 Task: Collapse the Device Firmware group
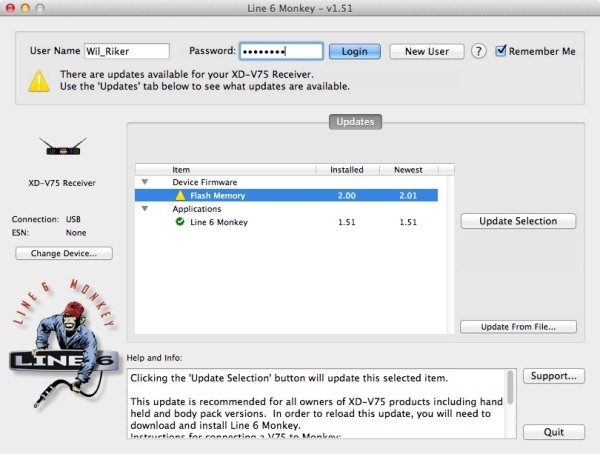[x=145, y=182]
